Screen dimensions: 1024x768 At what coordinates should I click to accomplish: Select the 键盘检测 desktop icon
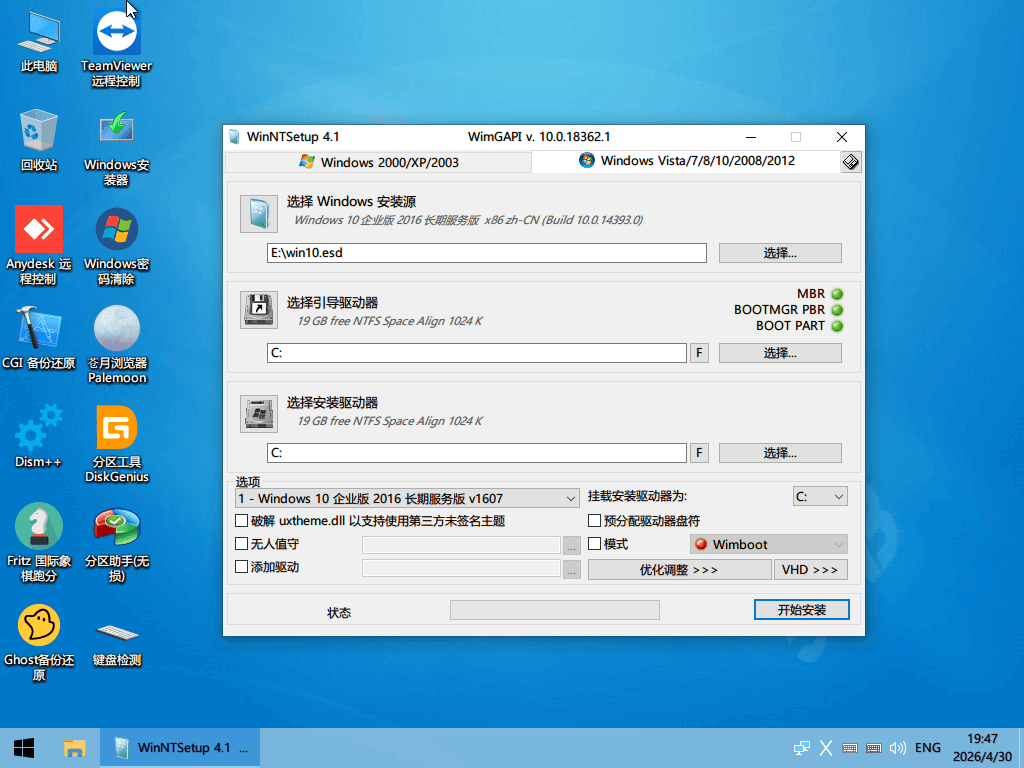point(117,643)
